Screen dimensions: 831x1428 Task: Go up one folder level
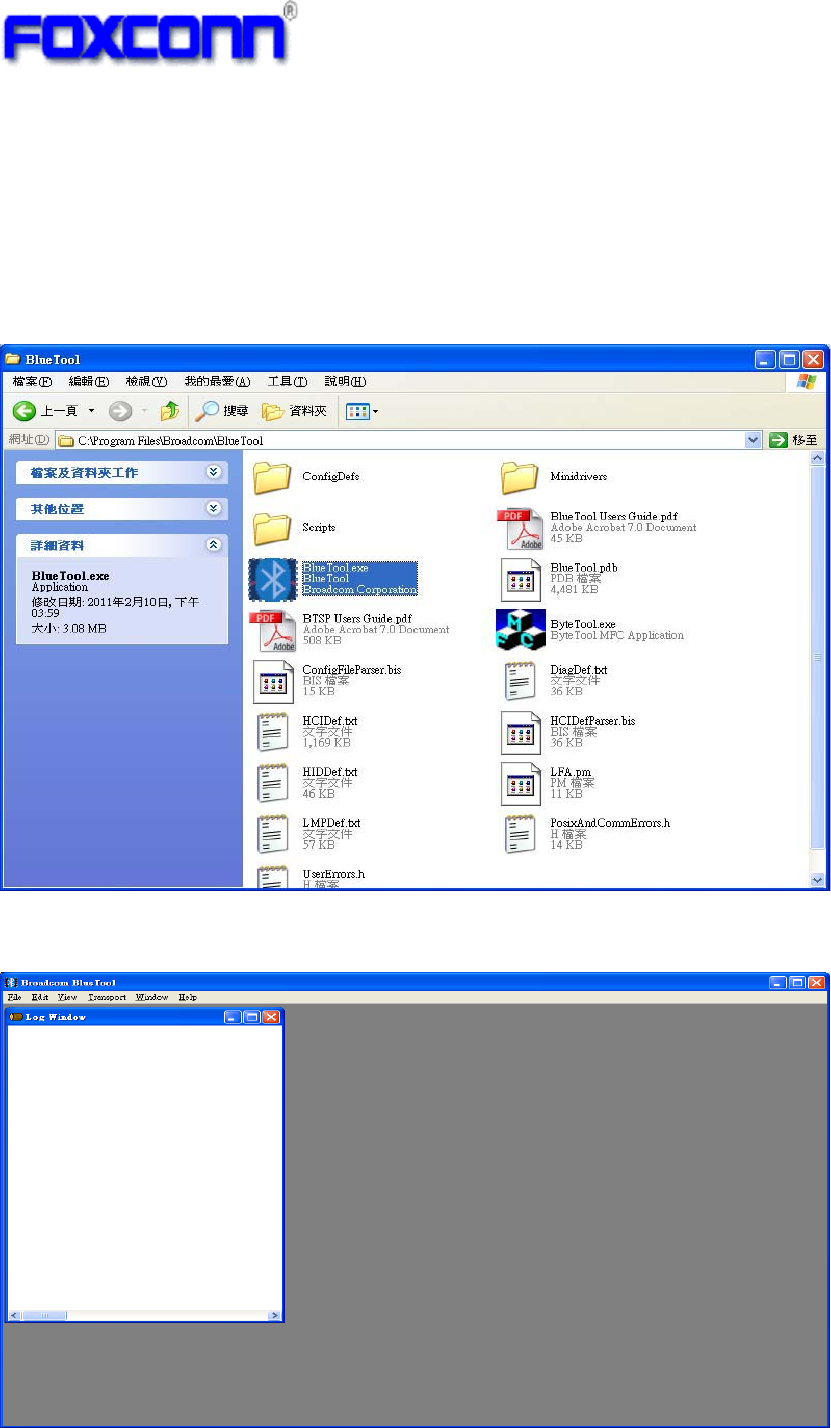click(170, 411)
